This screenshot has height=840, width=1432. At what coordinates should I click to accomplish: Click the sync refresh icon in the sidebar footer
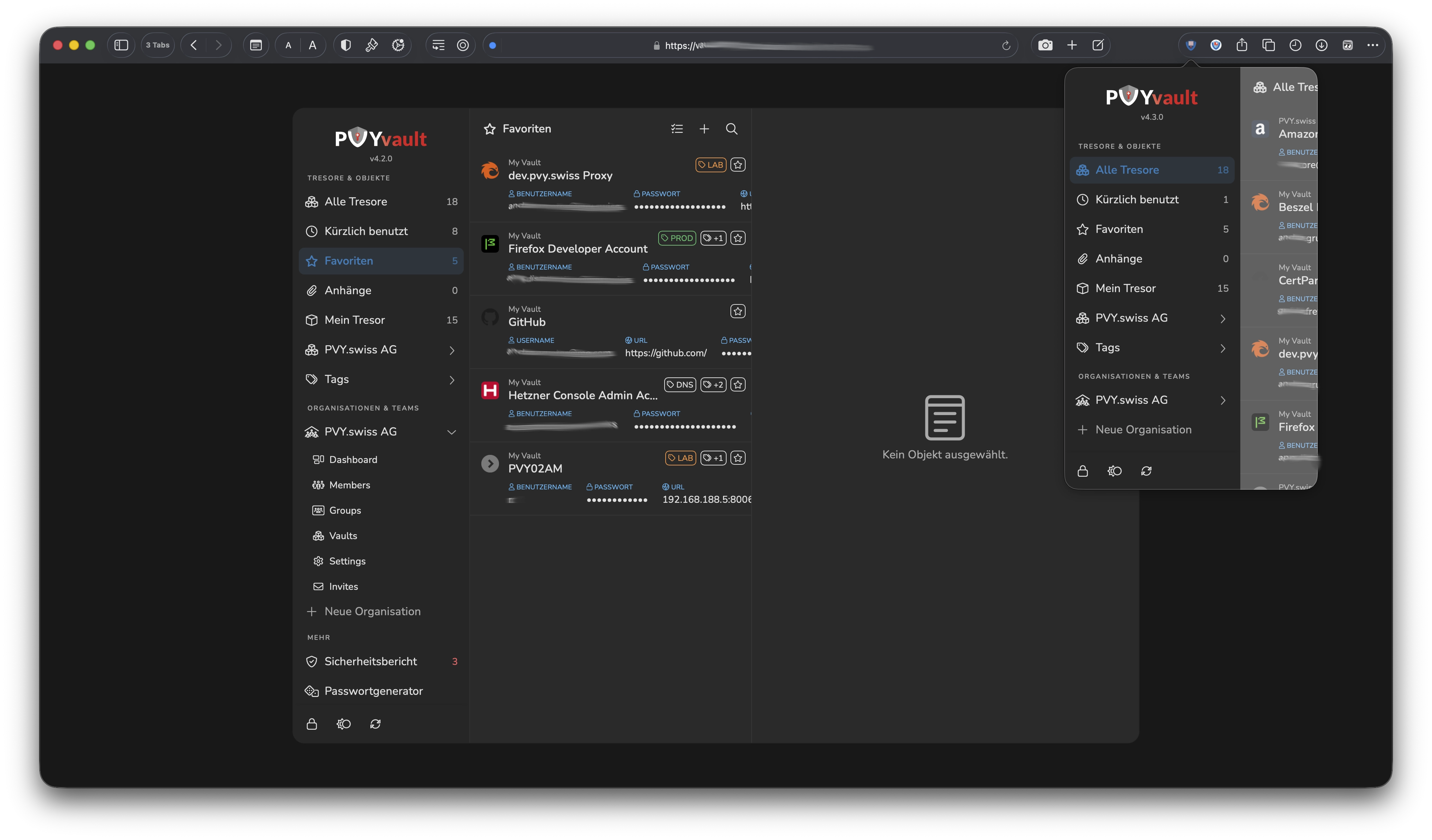(375, 723)
